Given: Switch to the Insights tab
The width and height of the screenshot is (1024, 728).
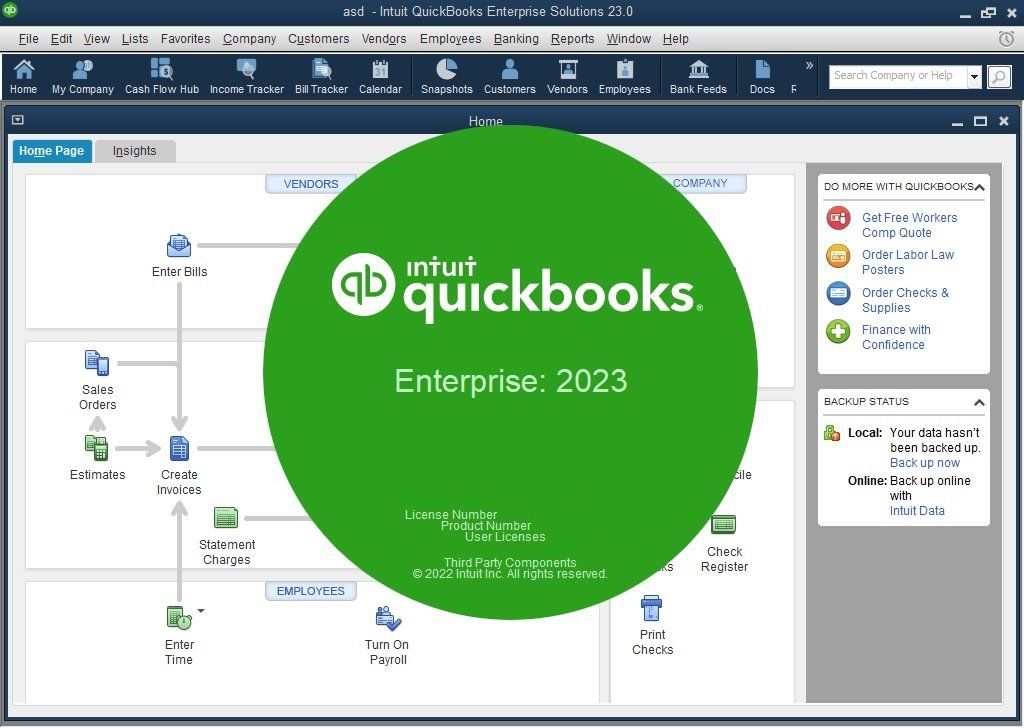Looking at the screenshot, I should pyautogui.click(x=135, y=151).
